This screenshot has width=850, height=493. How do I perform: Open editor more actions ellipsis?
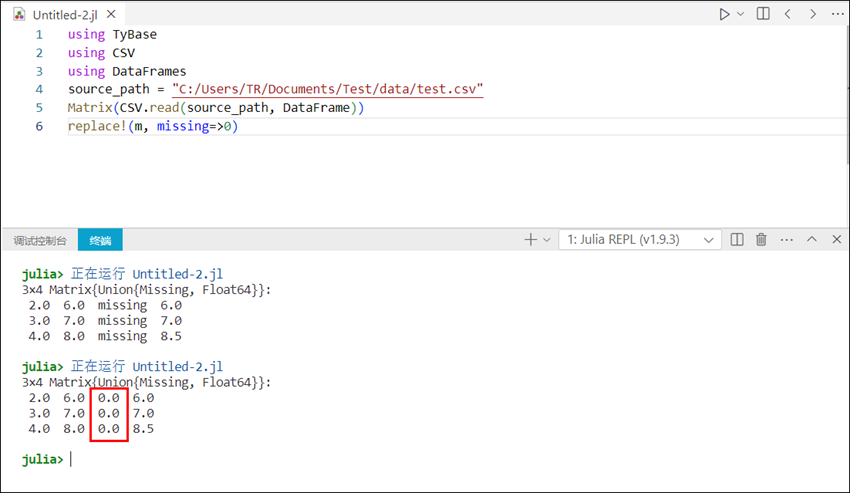click(x=838, y=14)
